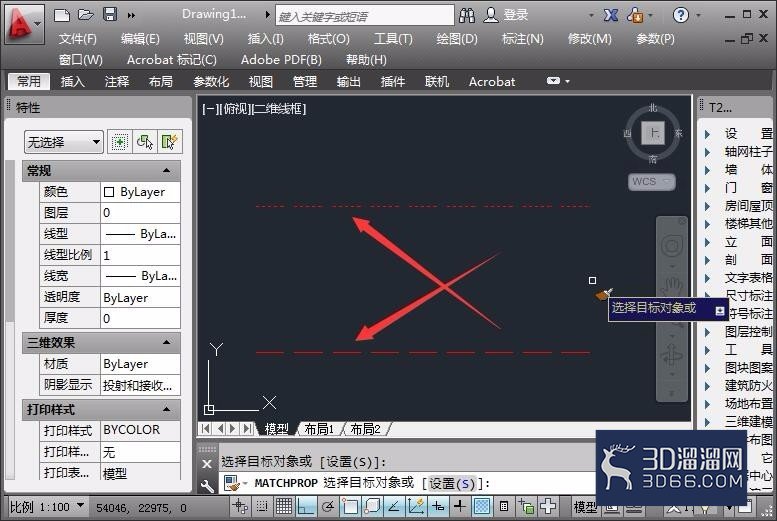Viewport: 777px width, 521px height.
Task: Open the 无选择 selection dropdown
Action: pos(63,142)
